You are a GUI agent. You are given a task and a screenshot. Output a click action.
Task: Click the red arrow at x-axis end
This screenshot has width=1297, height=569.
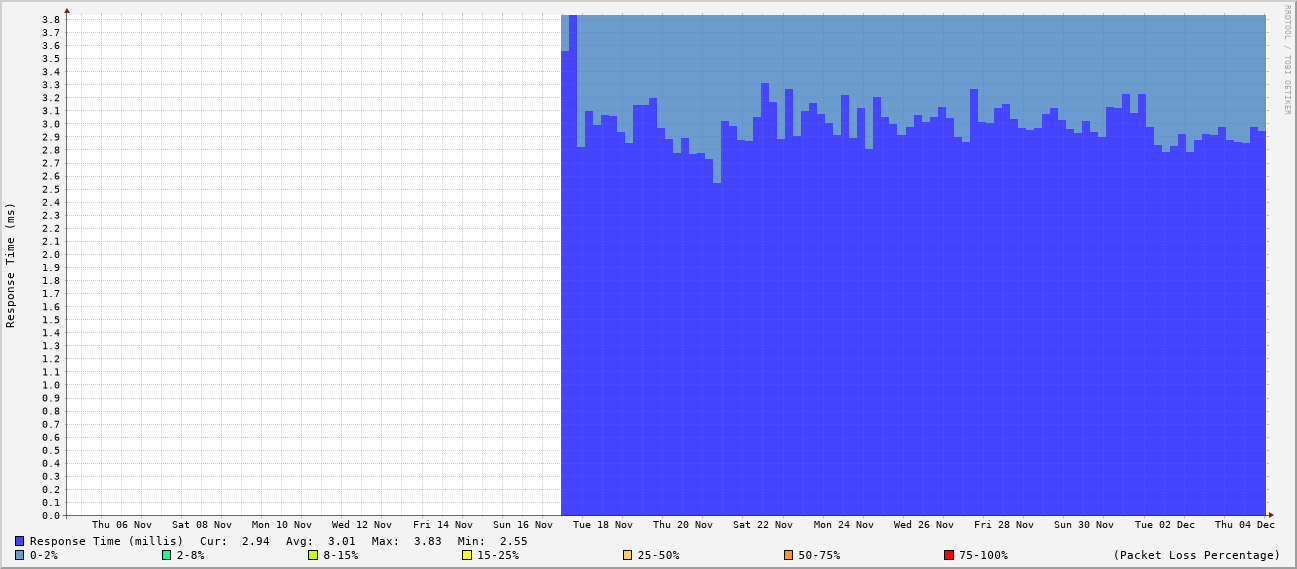pos(1273,516)
